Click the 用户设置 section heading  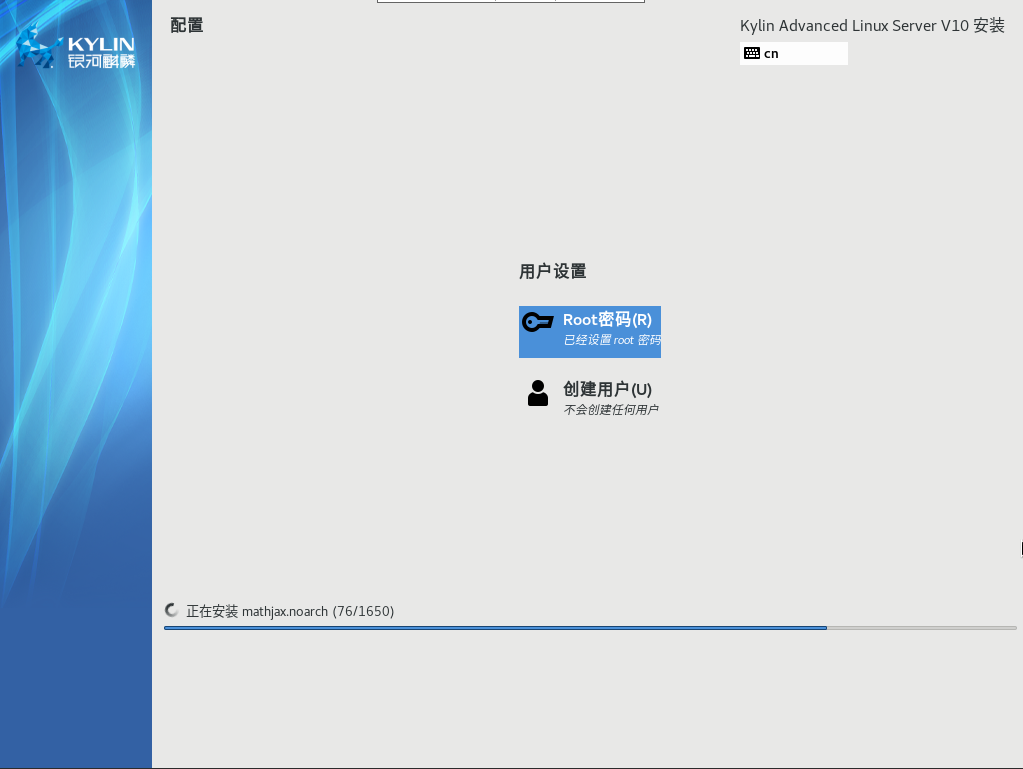(x=552, y=271)
